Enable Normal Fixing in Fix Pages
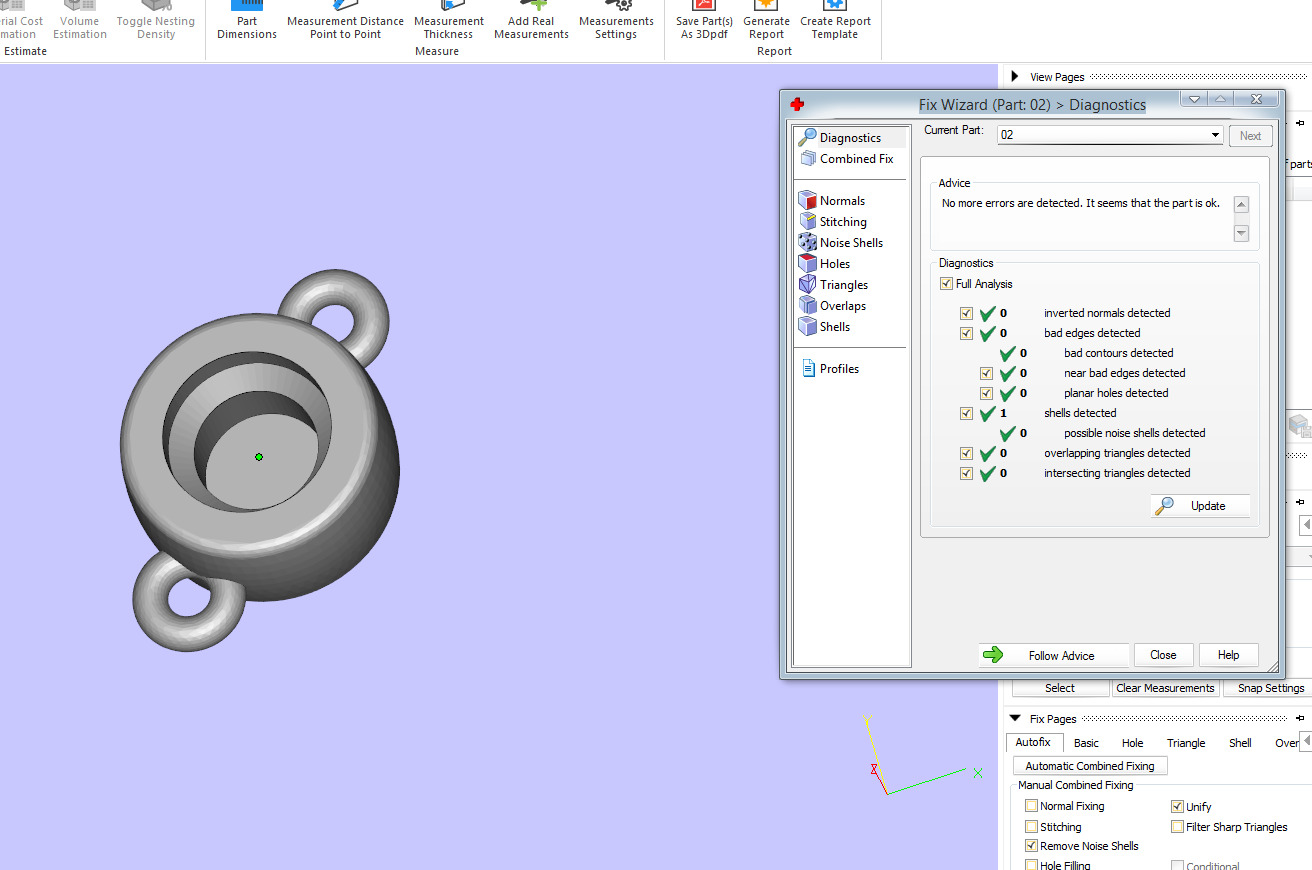The width and height of the screenshot is (1312, 870). tap(1031, 806)
